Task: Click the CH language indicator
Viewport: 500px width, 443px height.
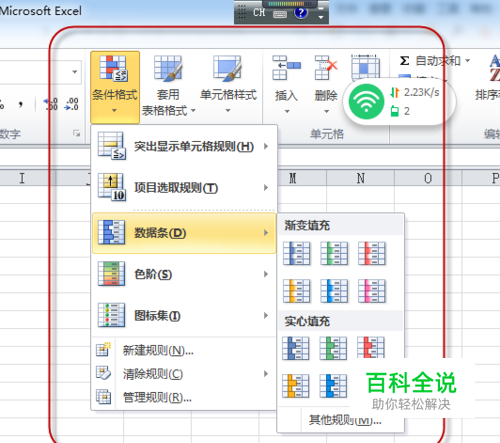Action: pos(259,13)
